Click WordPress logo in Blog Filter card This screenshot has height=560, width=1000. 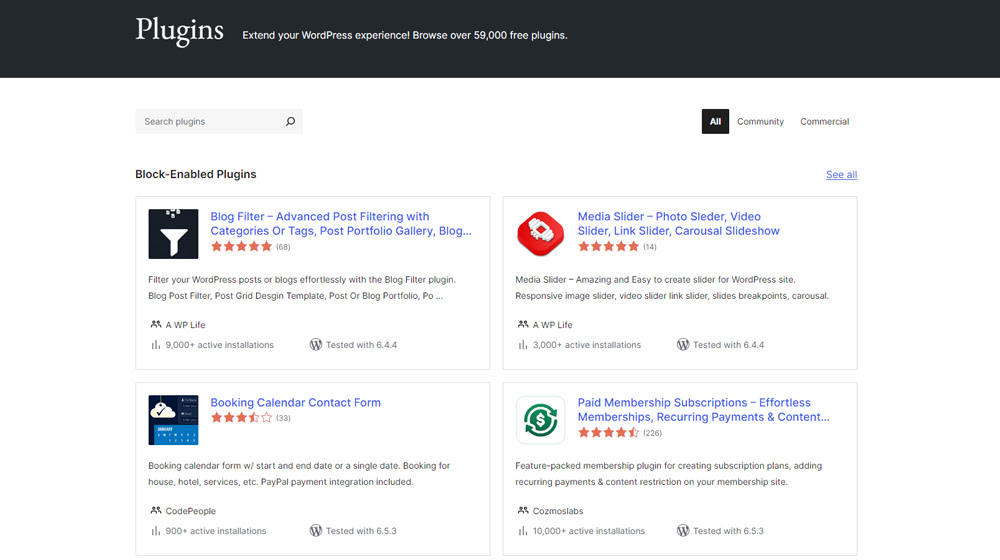[x=316, y=344]
